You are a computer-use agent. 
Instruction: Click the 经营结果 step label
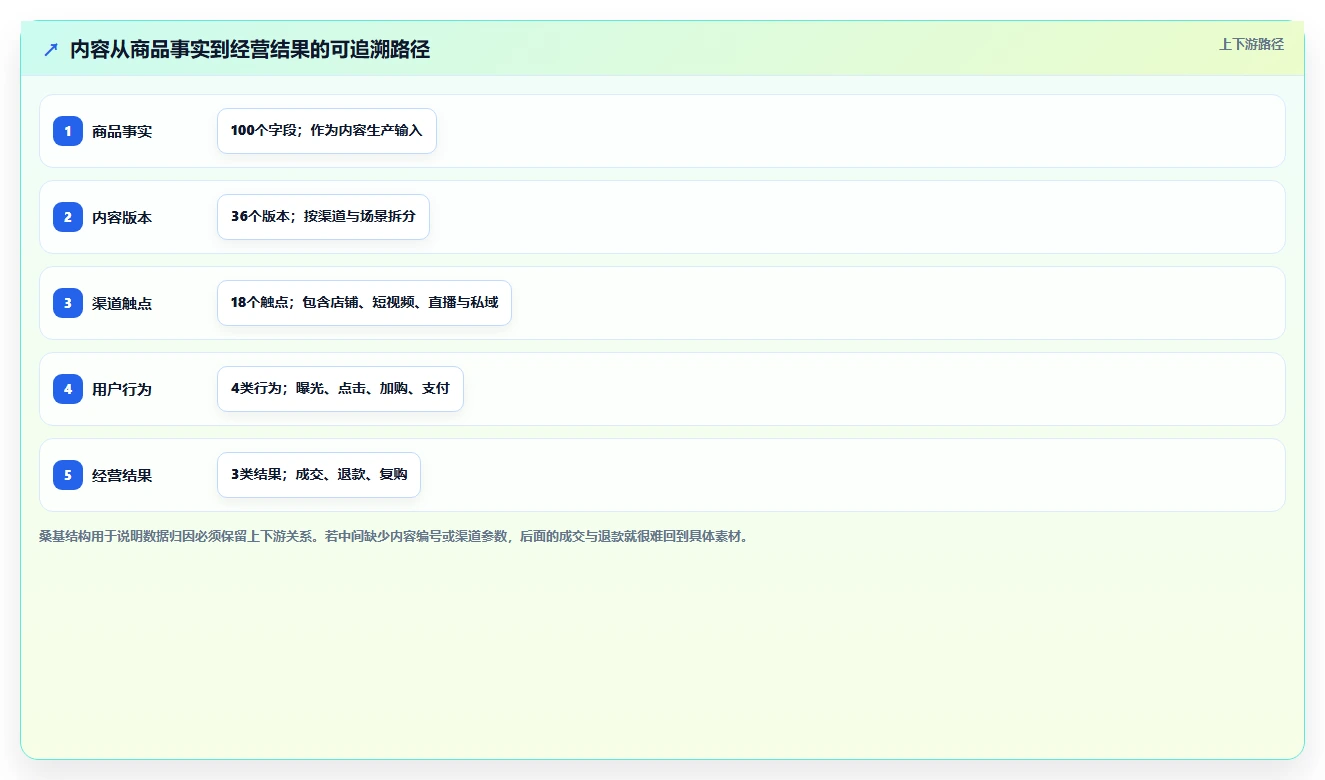pos(122,475)
